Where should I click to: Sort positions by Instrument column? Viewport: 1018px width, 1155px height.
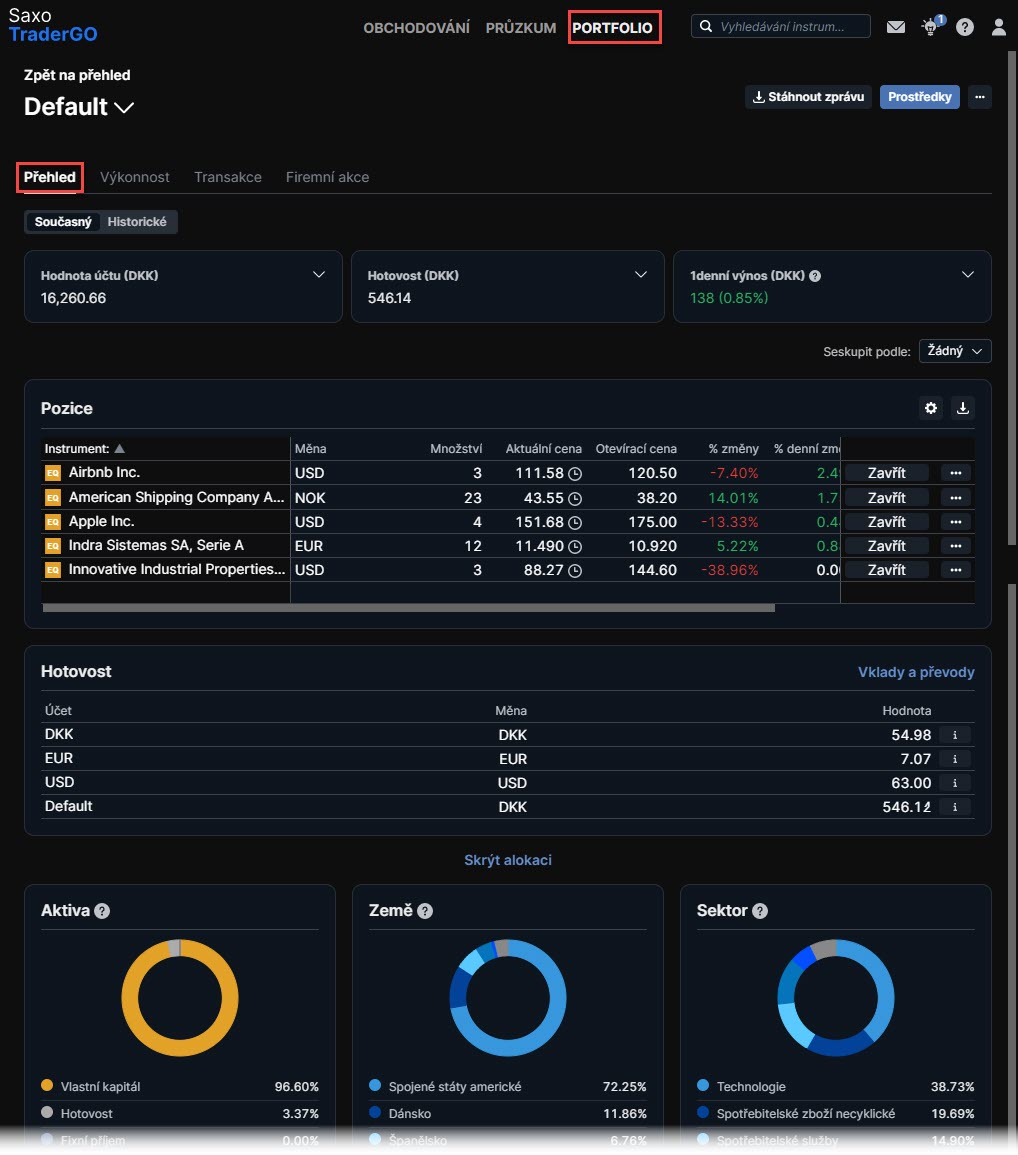click(85, 449)
